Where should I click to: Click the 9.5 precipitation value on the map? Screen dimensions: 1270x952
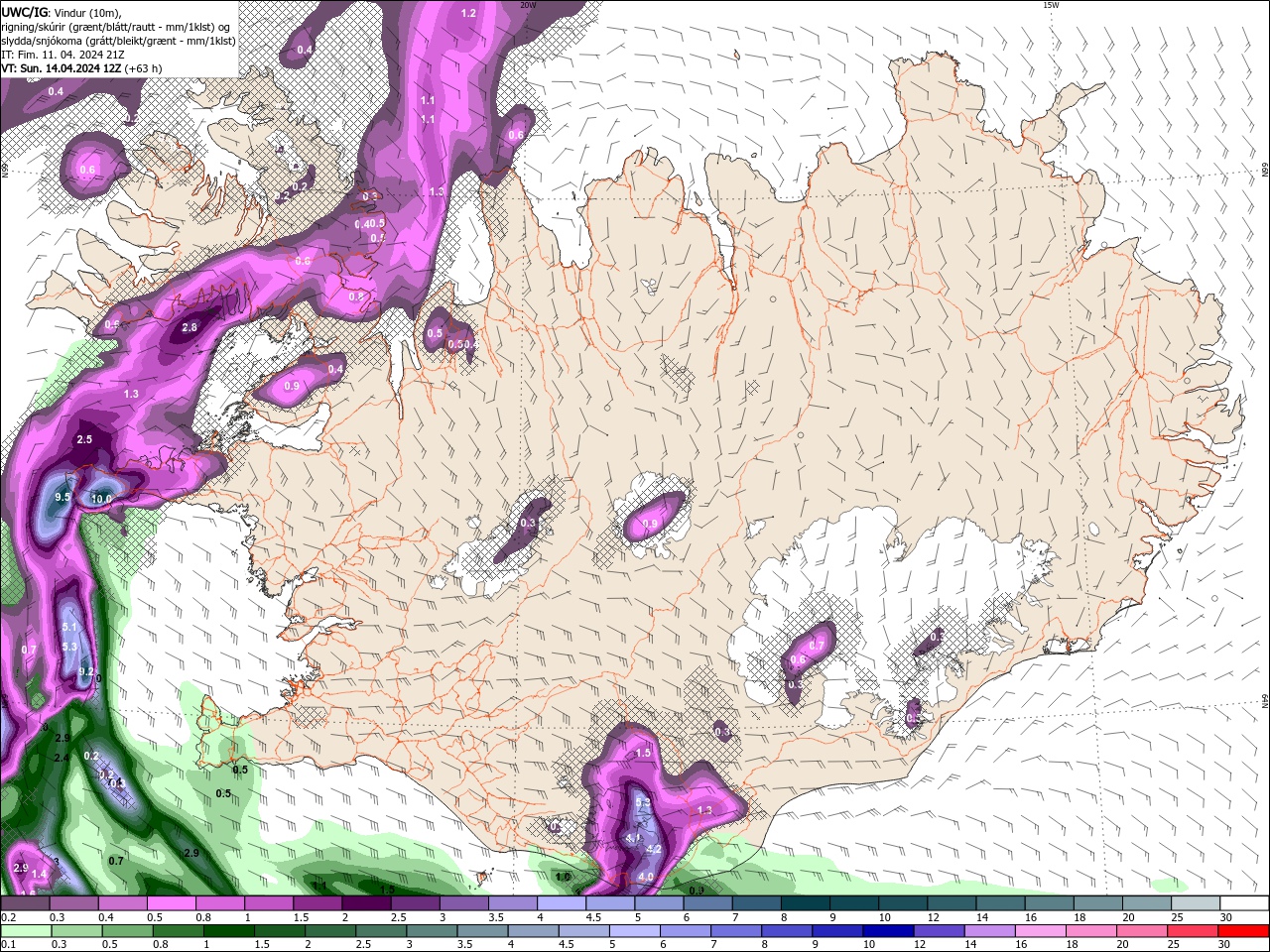click(63, 497)
